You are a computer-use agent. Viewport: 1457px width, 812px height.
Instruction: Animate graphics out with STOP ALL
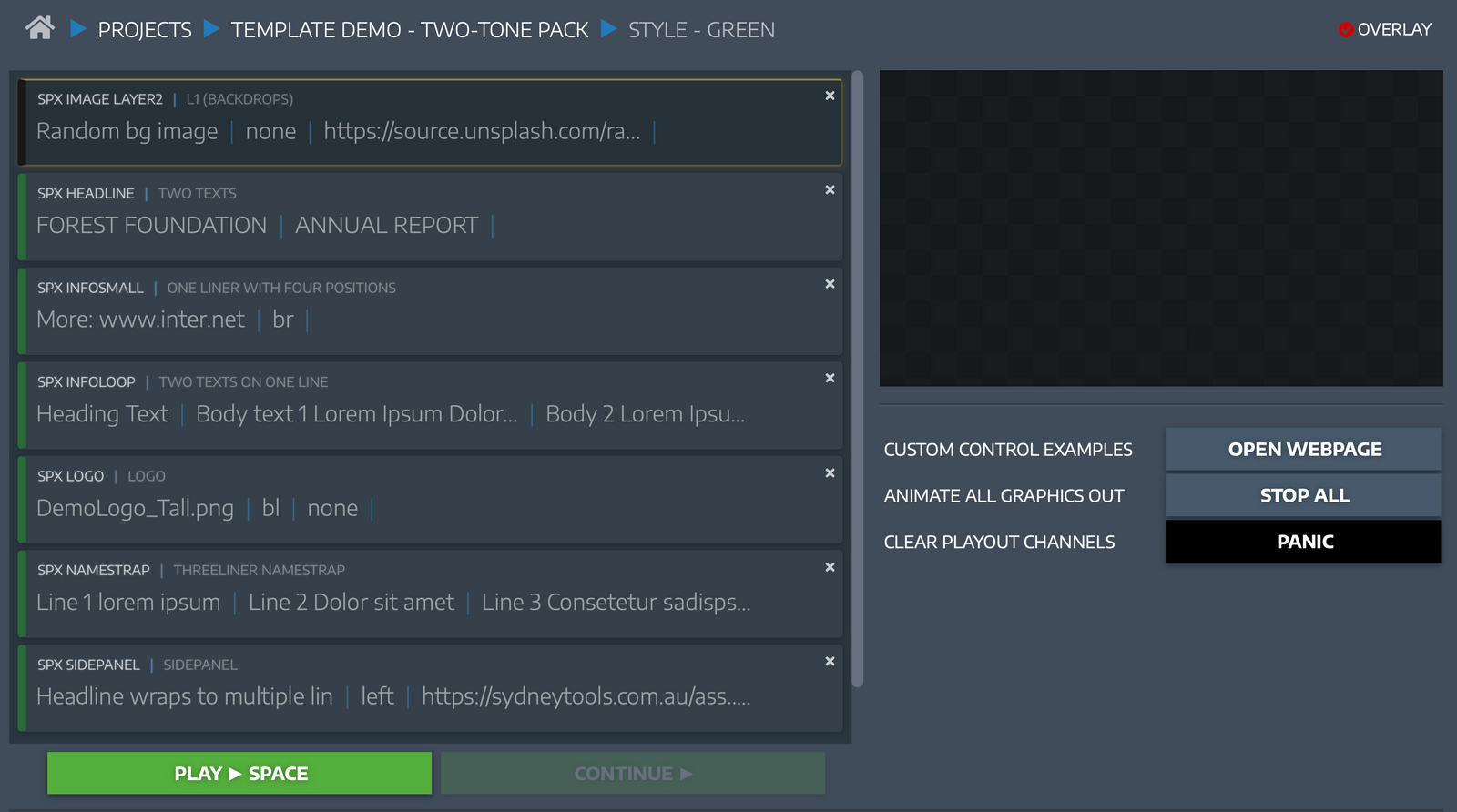(1303, 496)
